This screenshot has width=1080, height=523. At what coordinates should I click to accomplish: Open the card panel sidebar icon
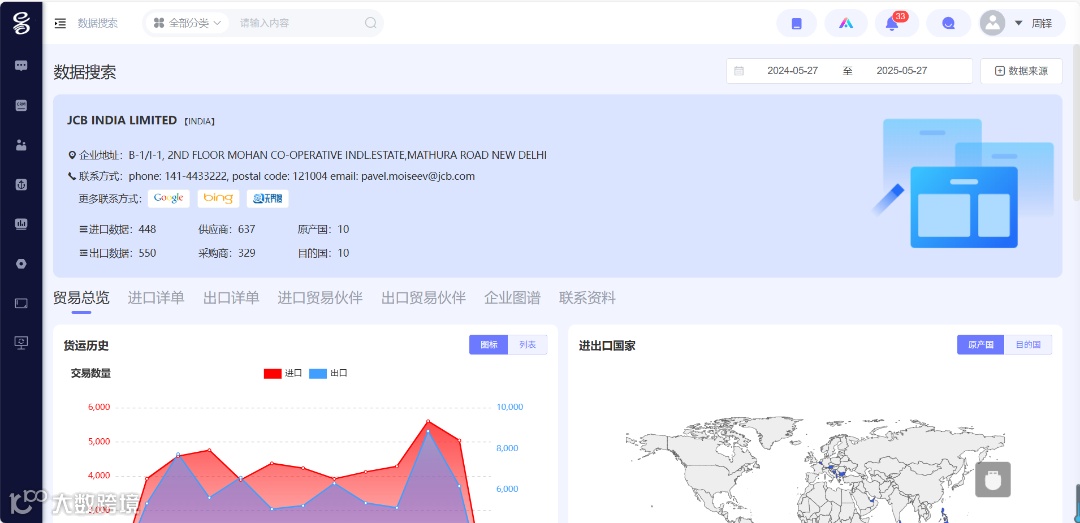click(x=21, y=303)
